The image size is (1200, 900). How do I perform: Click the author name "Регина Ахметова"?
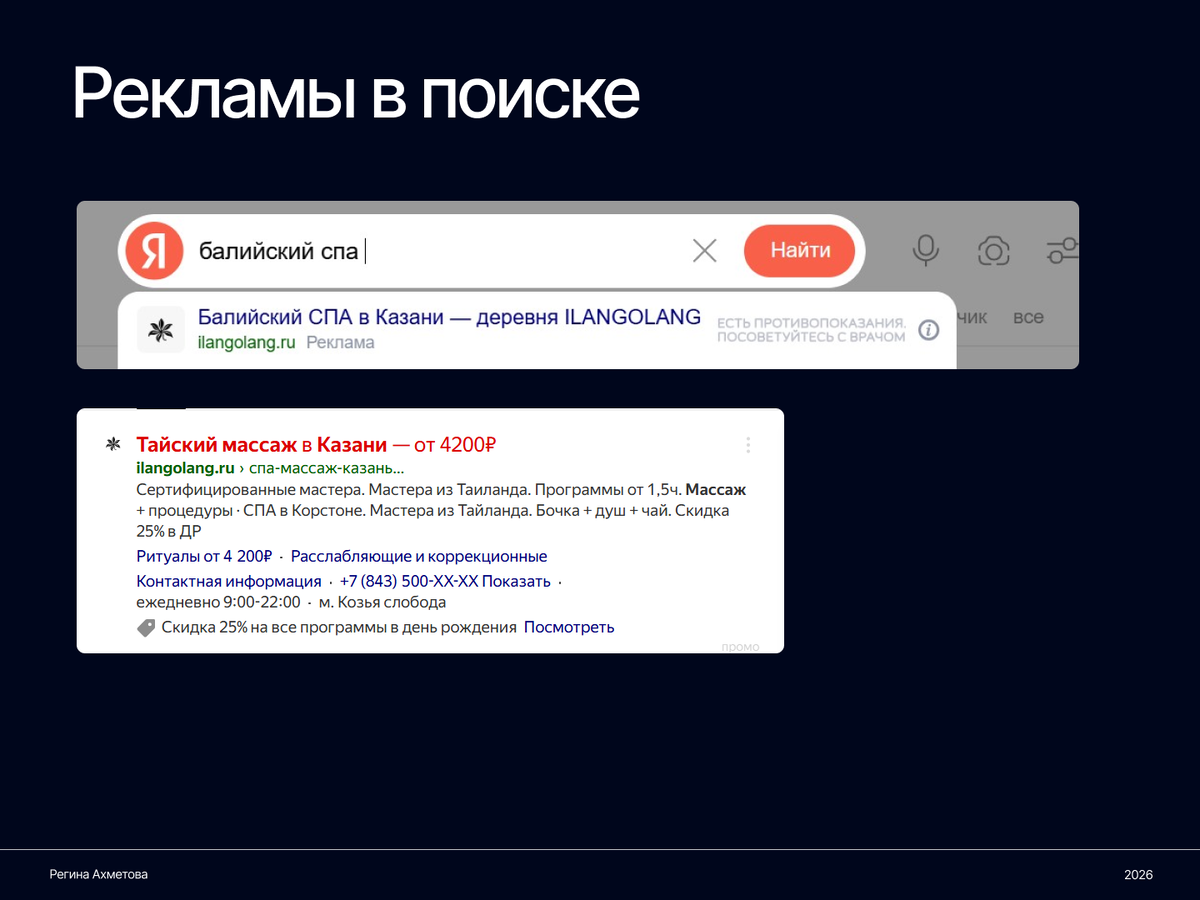[x=99, y=874]
